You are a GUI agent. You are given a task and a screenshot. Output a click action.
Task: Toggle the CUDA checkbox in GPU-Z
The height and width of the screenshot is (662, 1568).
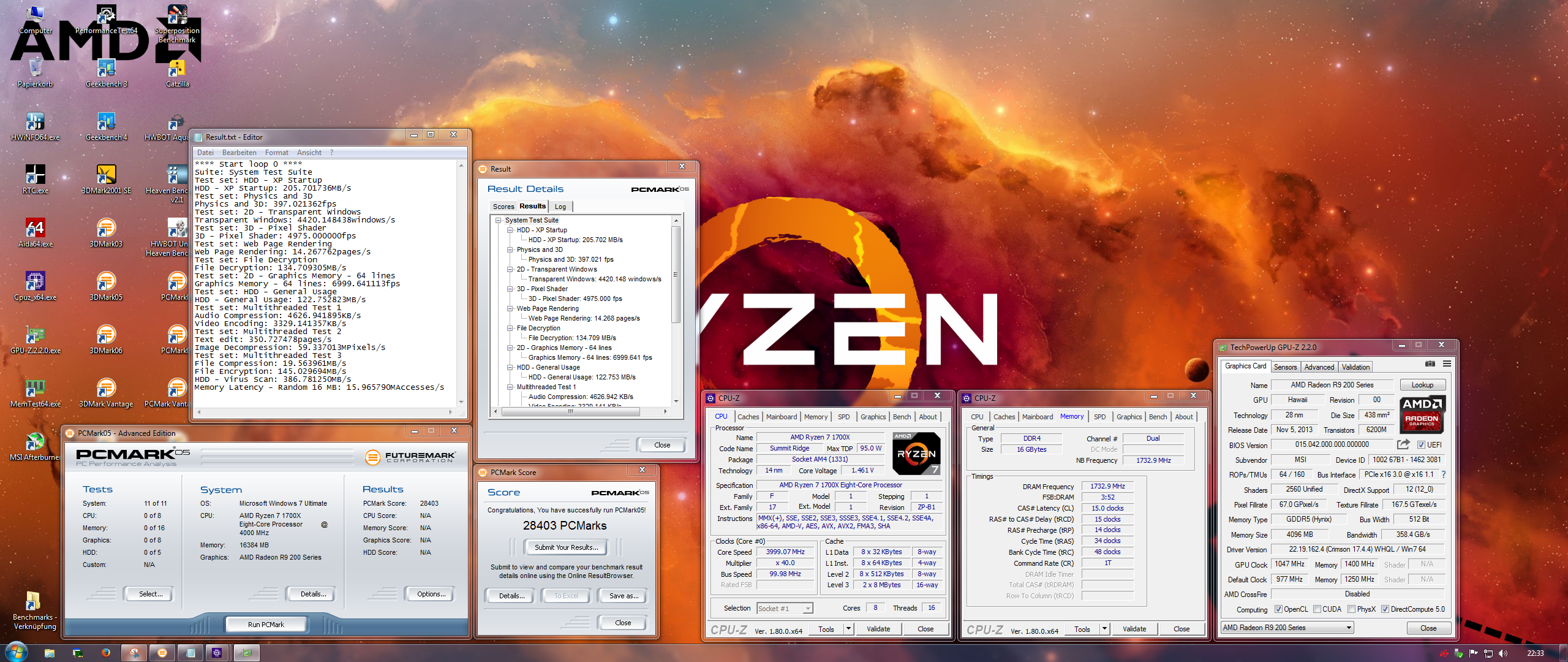coord(1317,609)
